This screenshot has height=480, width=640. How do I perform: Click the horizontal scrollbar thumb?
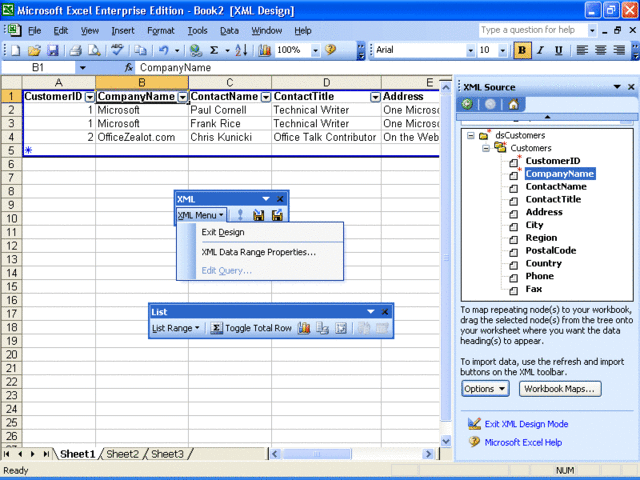[x=317, y=454]
